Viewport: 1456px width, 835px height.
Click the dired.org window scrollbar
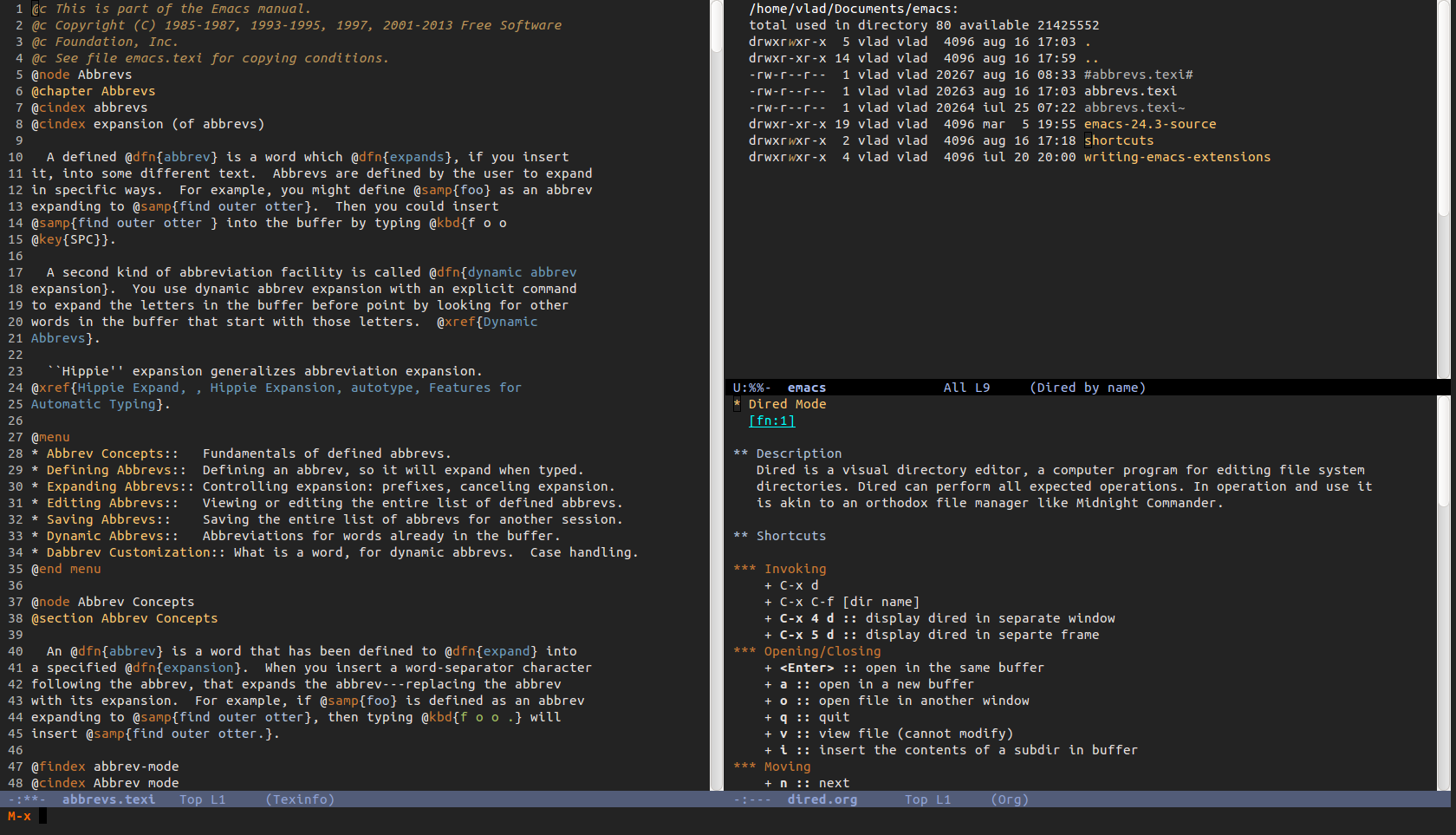(x=1444, y=593)
